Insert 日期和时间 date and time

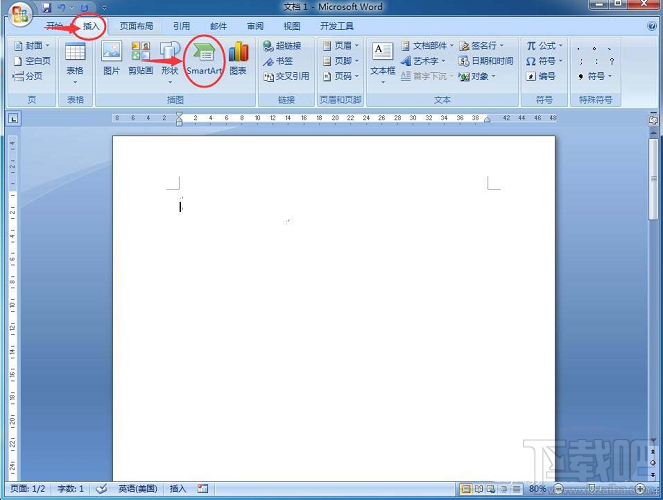pos(486,61)
